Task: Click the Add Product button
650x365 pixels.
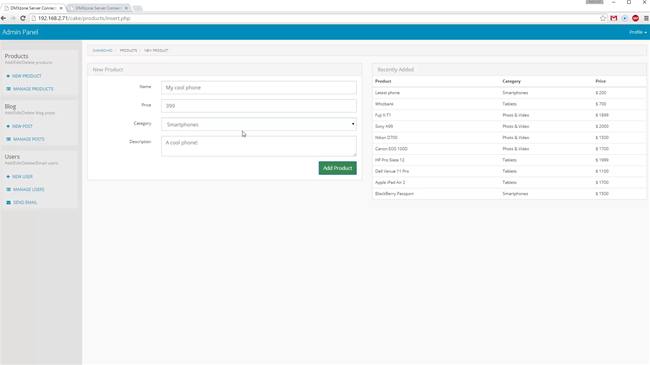Action: (x=337, y=168)
